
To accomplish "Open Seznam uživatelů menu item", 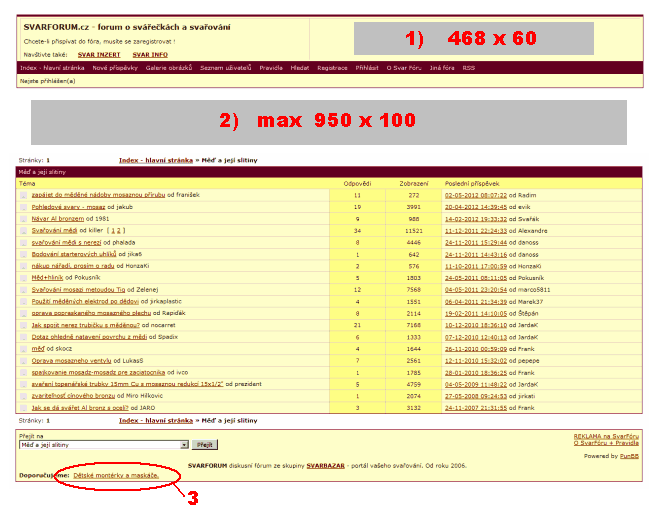I will tap(226, 68).
